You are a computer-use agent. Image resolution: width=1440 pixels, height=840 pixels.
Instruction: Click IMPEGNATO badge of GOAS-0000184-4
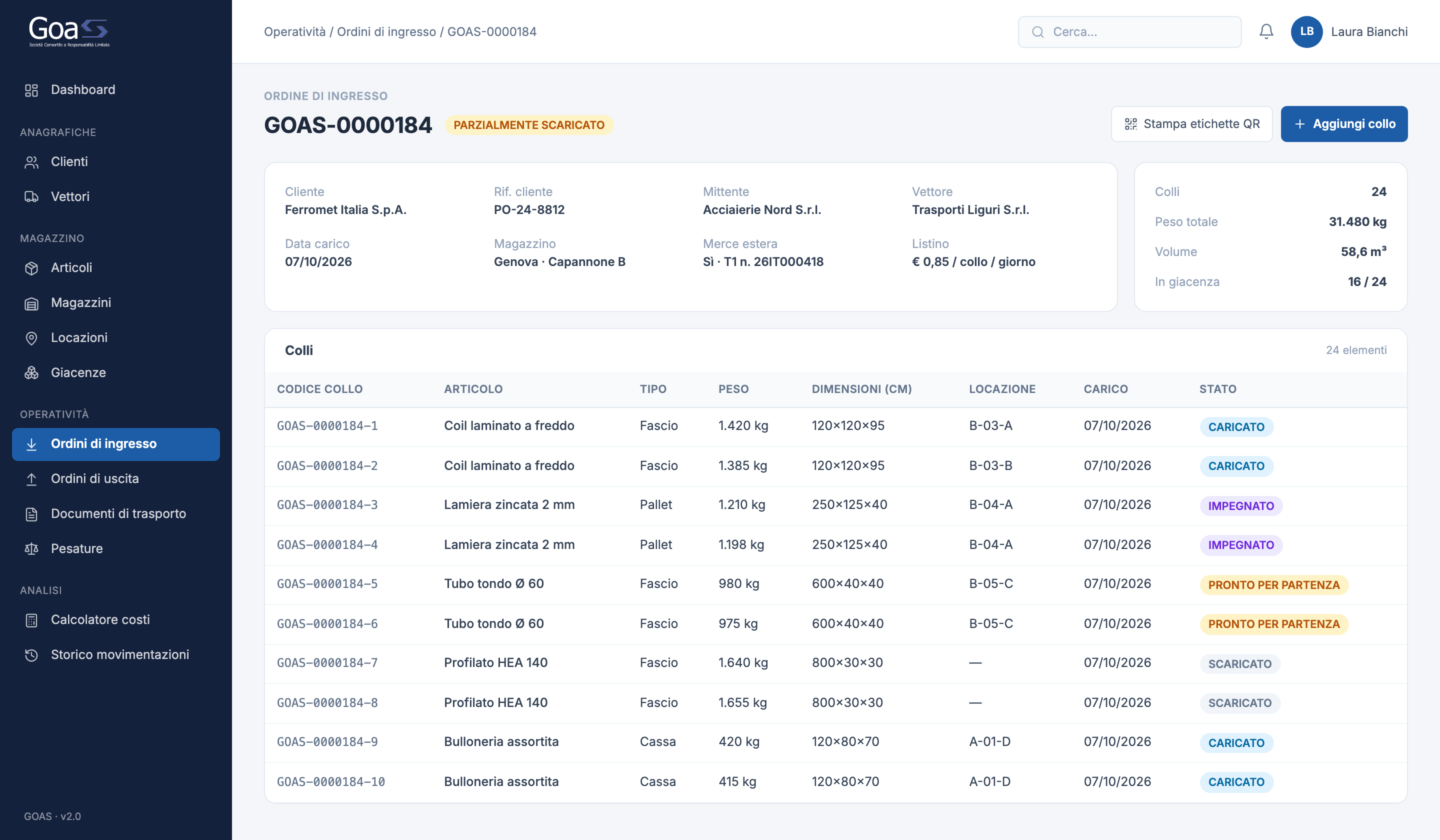[1240, 545]
